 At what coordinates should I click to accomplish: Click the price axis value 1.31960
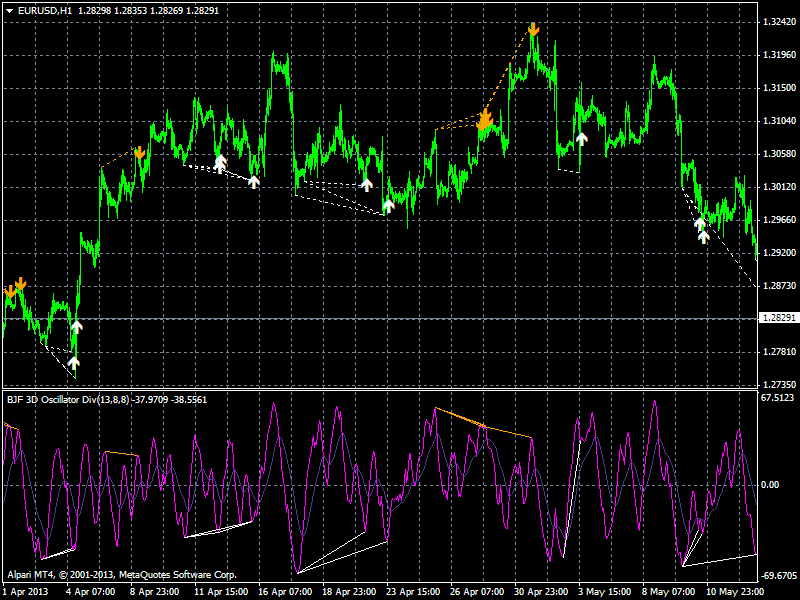(x=779, y=55)
